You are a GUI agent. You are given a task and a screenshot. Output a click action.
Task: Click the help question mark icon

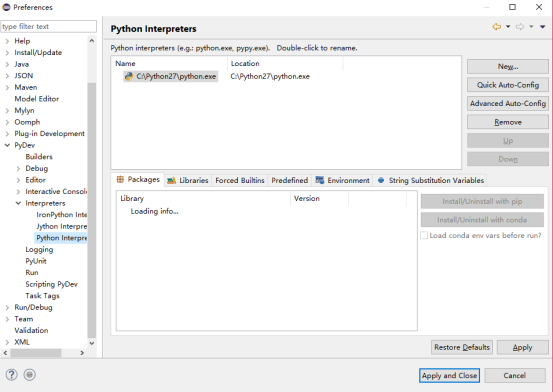pyautogui.click(x=11, y=375)
